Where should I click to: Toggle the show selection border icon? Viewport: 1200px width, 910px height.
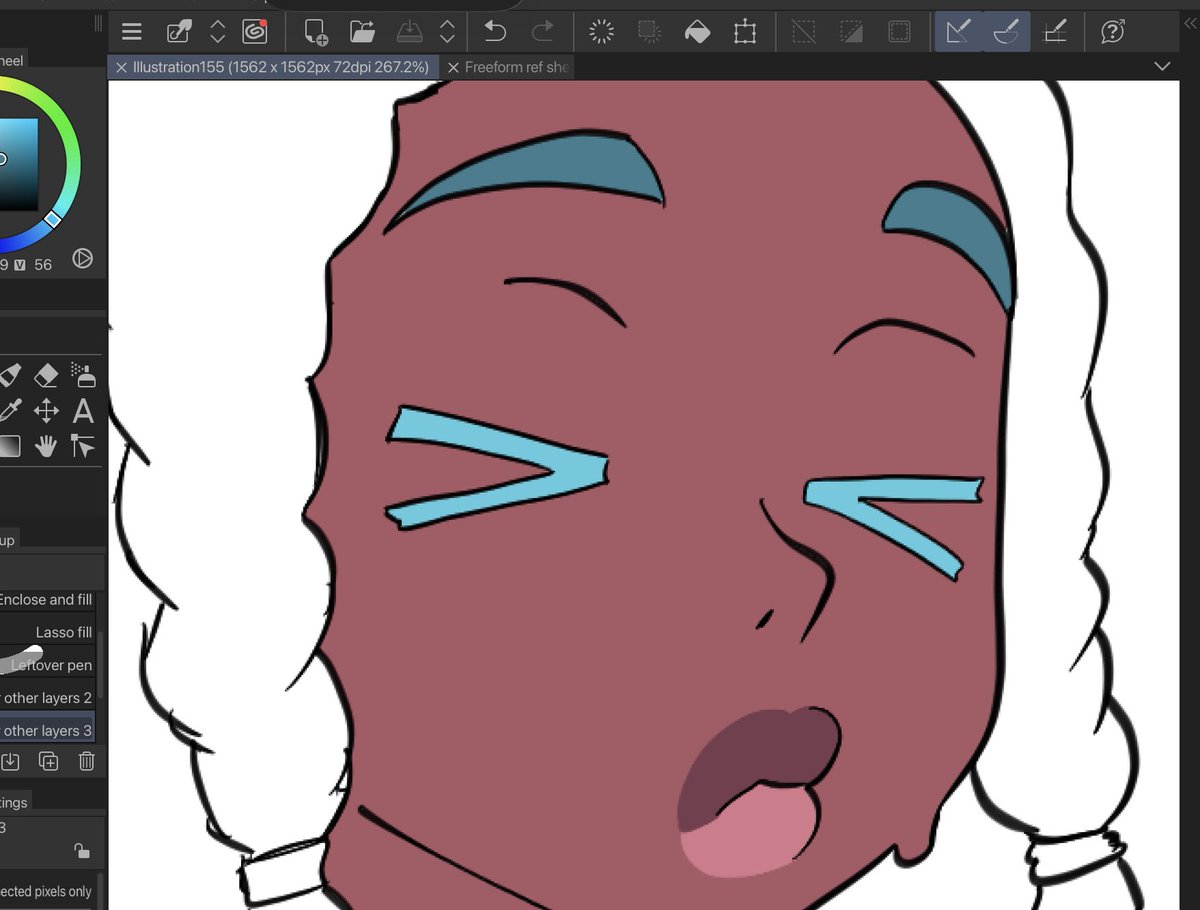[900, 32]
